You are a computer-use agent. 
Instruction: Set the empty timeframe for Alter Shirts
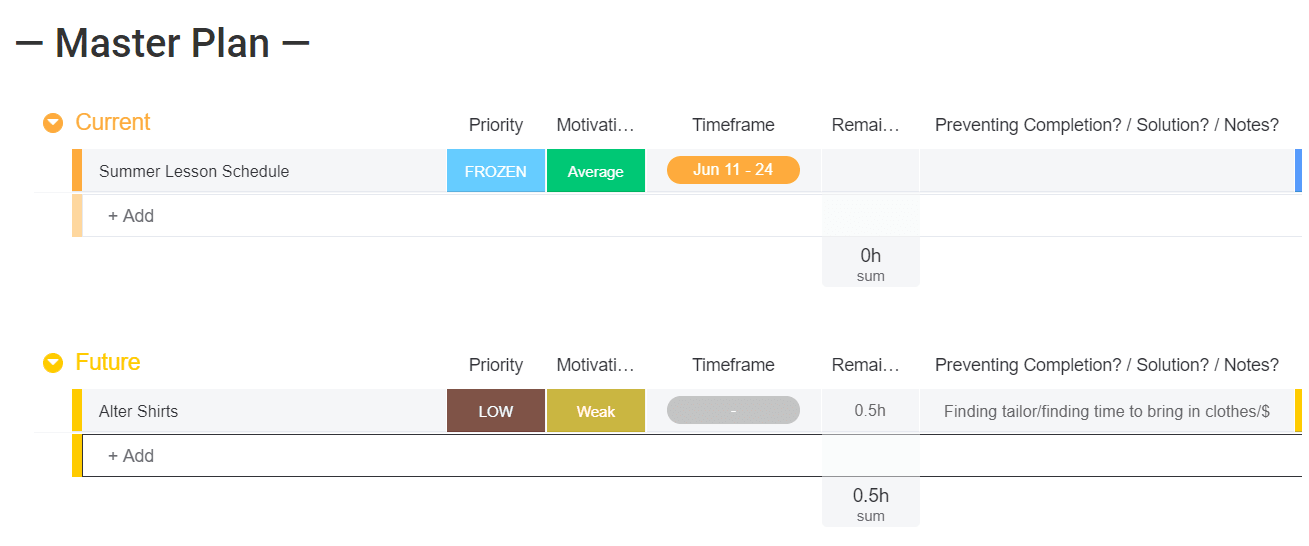point(733,410)
